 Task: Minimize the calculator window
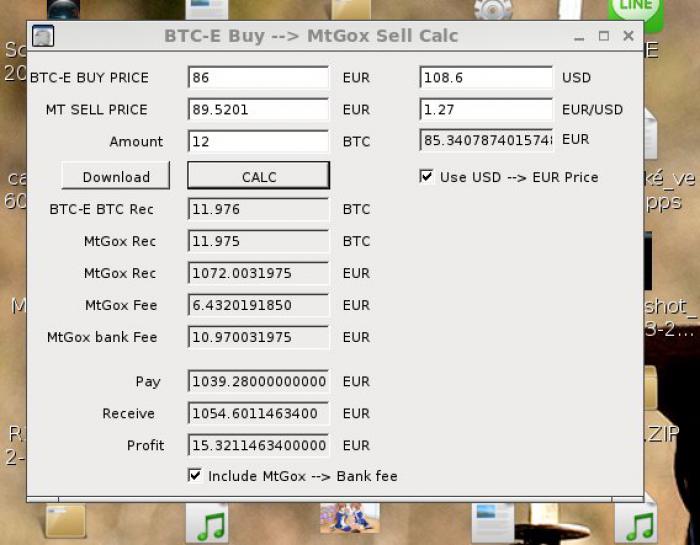(x=579, y=36)
